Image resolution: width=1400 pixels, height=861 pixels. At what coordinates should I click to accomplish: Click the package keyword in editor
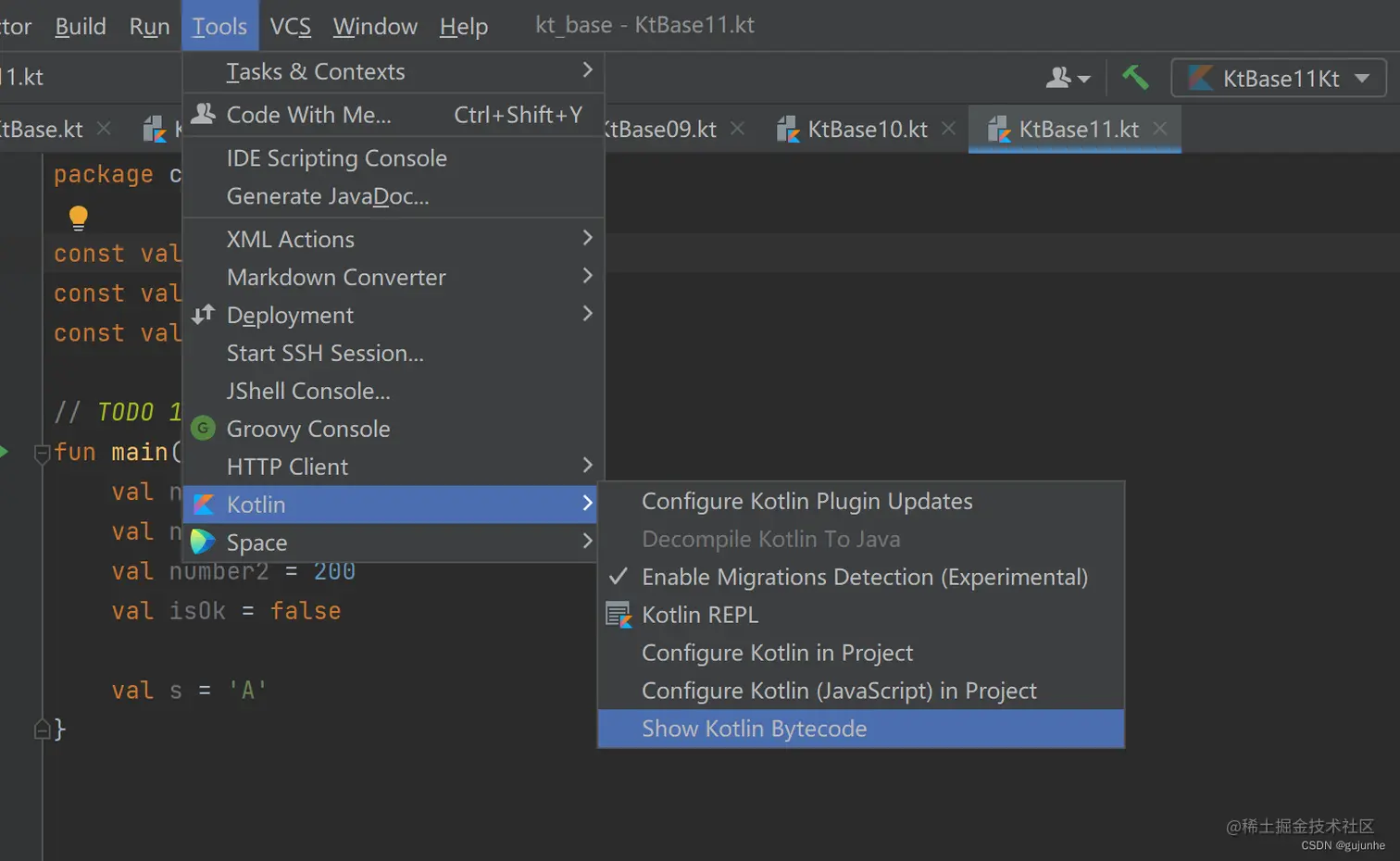point(104,174)
